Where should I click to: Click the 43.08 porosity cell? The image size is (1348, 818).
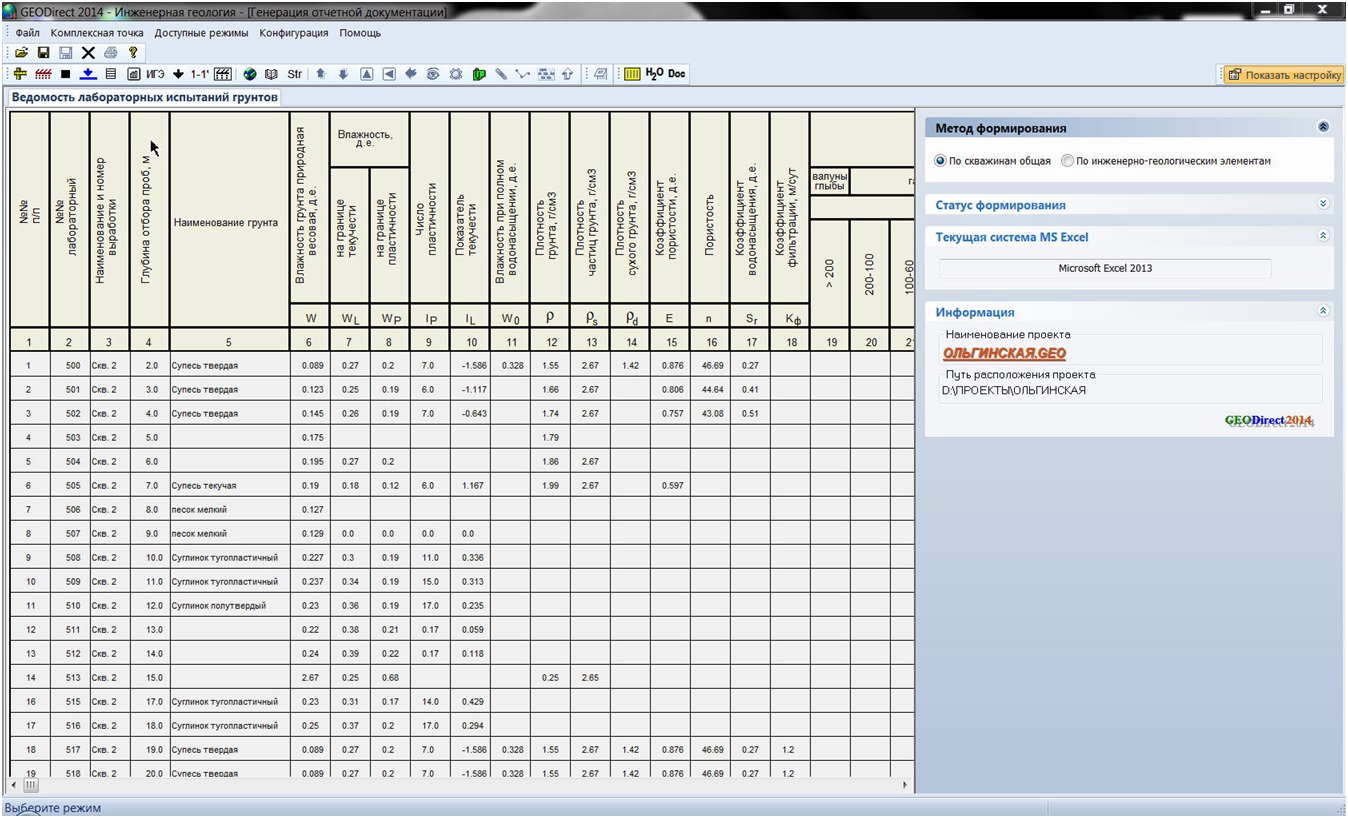point(709,413)
